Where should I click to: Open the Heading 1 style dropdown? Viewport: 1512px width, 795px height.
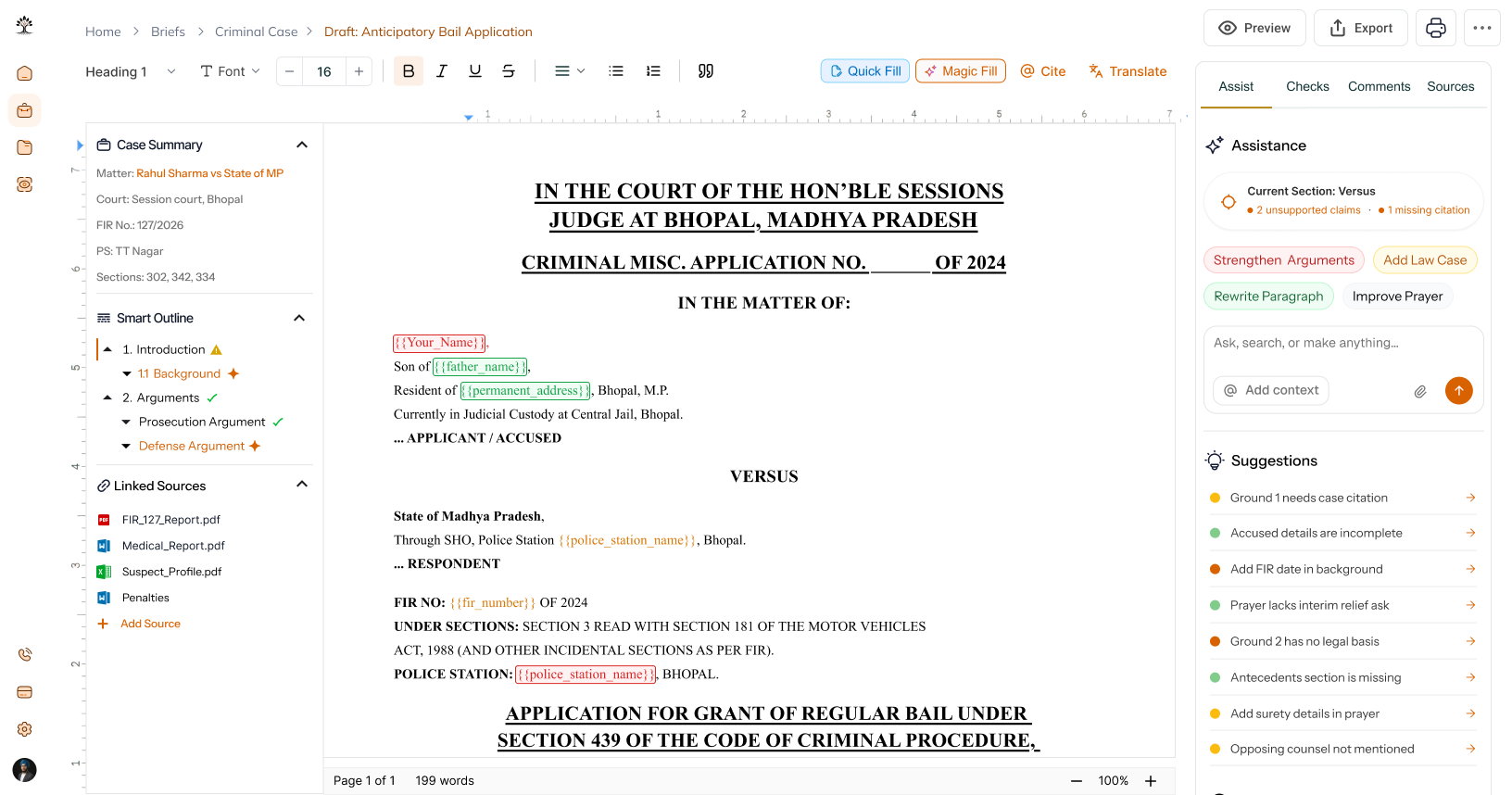pos(131,71)
